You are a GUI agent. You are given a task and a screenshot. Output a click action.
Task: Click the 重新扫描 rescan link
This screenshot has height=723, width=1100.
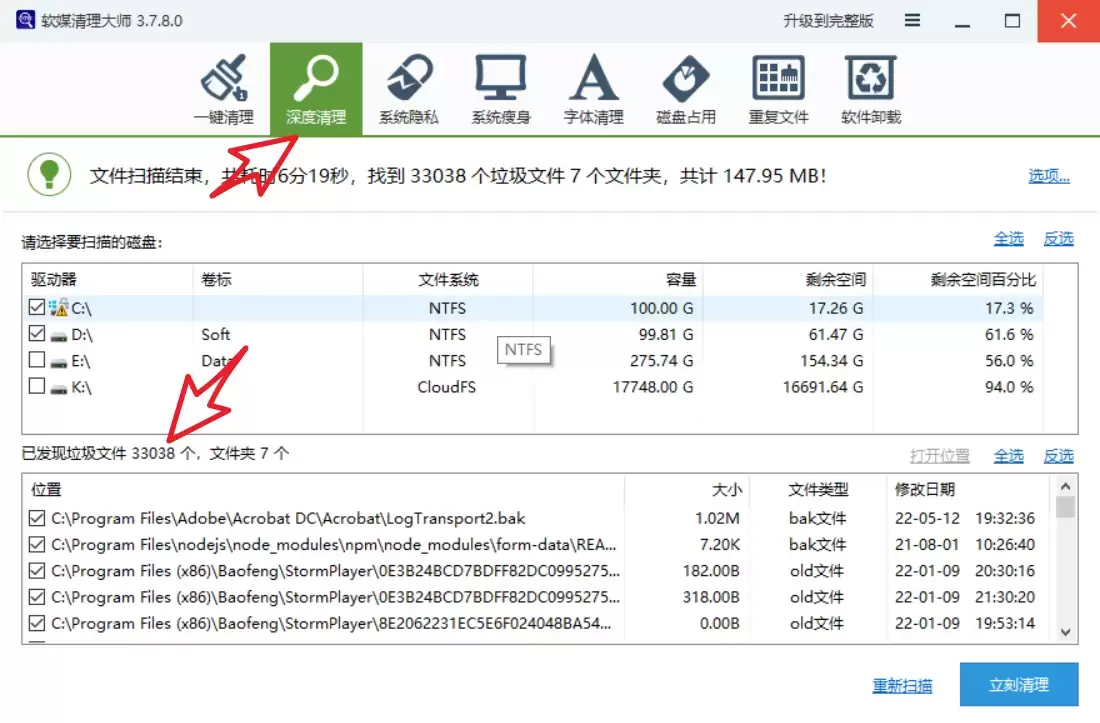902,685
